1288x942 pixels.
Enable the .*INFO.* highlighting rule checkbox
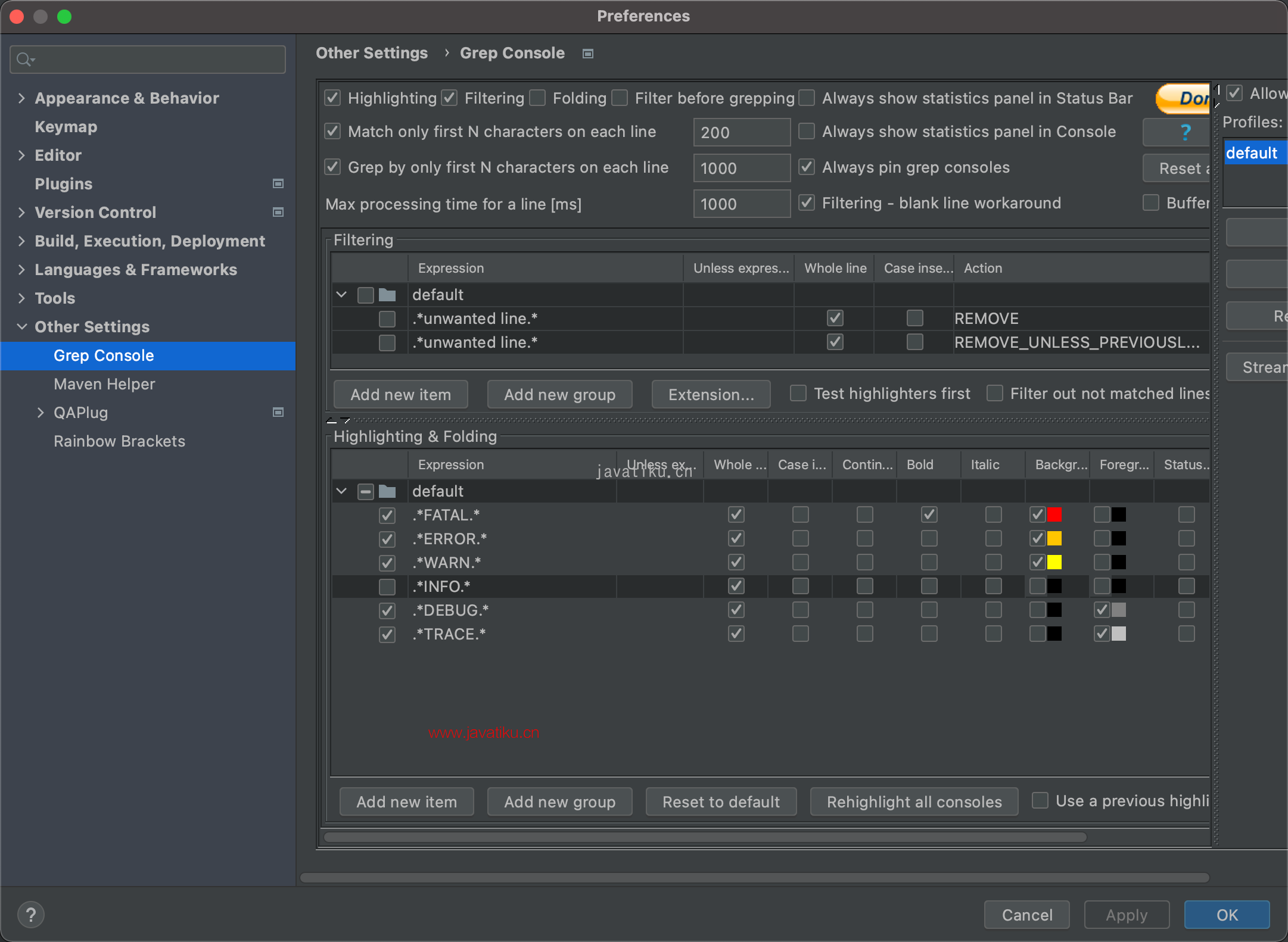click(387, 587)
